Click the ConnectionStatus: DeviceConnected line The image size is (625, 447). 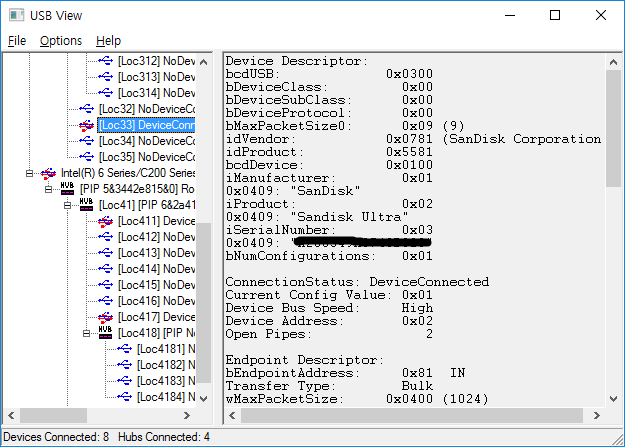(x=357, y=282)
